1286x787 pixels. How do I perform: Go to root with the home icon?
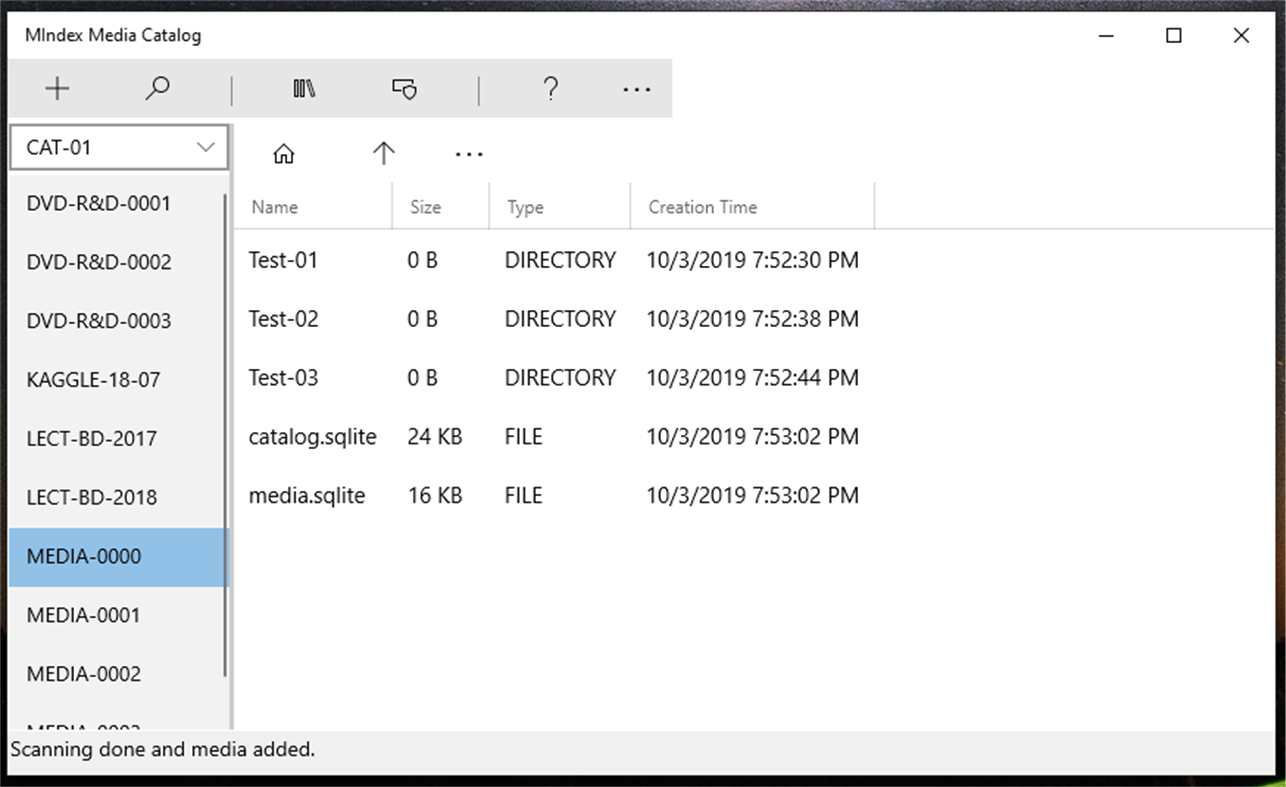pyautogui.click(x=284, y=153)
